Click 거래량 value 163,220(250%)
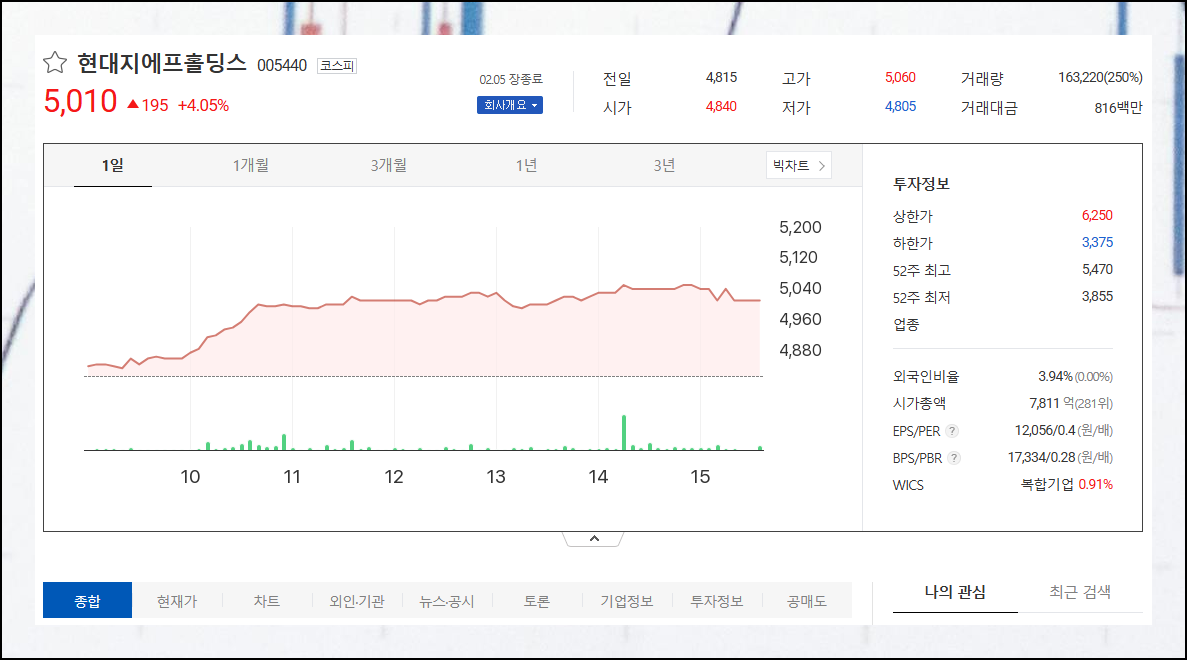The width and height of the screenshot is (1187, 660). pos(1100,77)
